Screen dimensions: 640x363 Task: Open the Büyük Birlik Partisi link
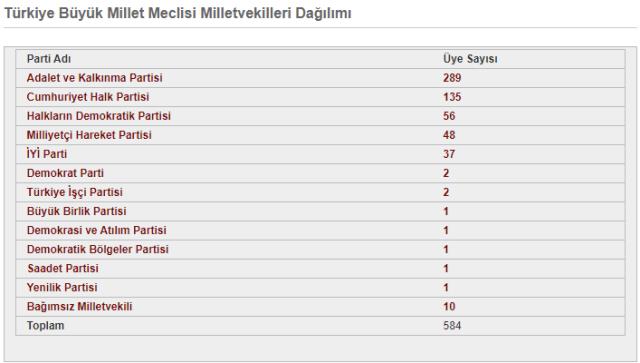(76, 211)
